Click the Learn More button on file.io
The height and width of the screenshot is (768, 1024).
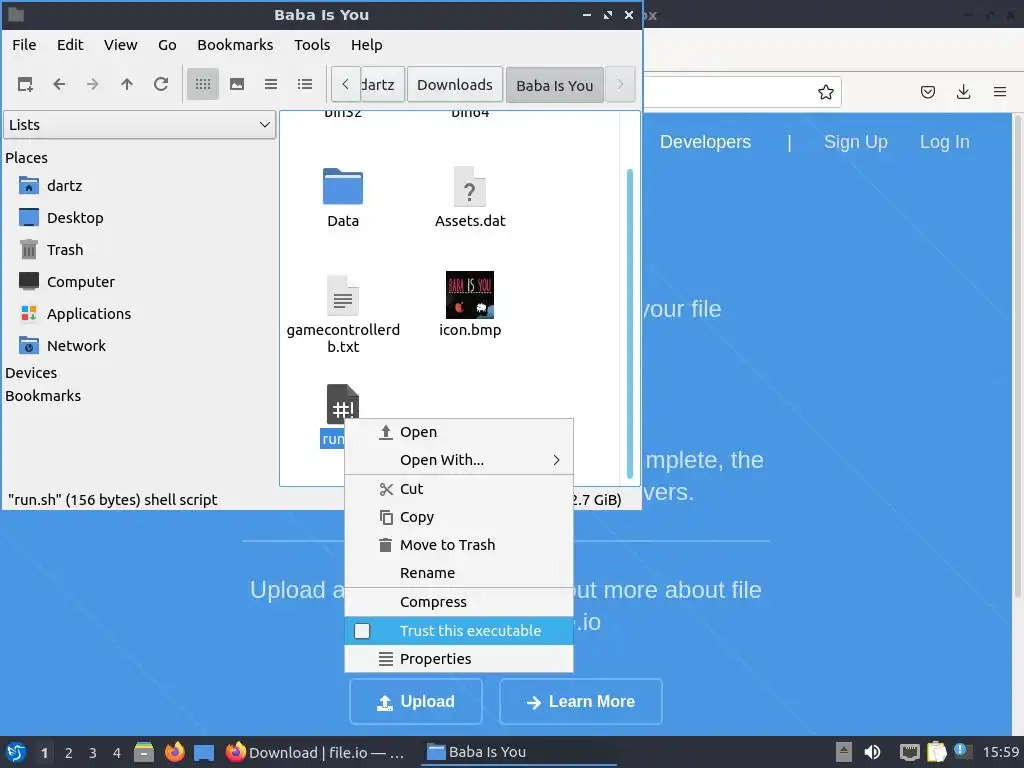point(581,701)
